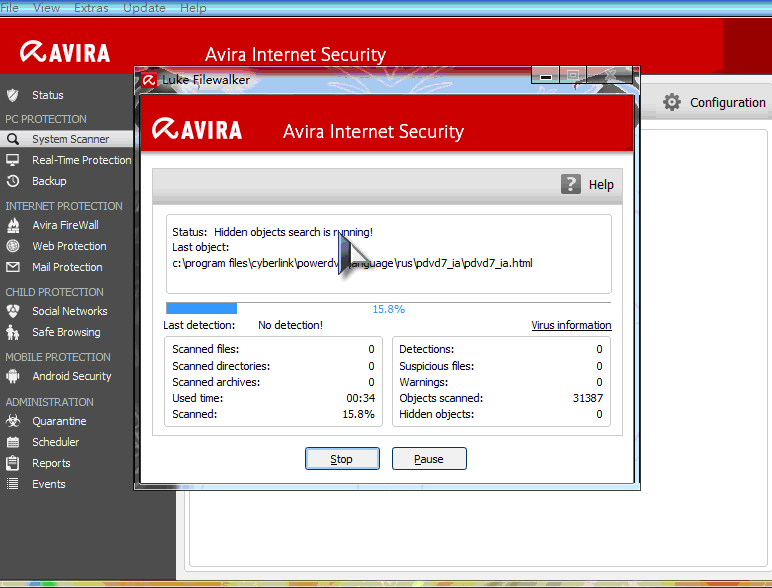Click the Avira FireWall flame icon

point(13,225)
